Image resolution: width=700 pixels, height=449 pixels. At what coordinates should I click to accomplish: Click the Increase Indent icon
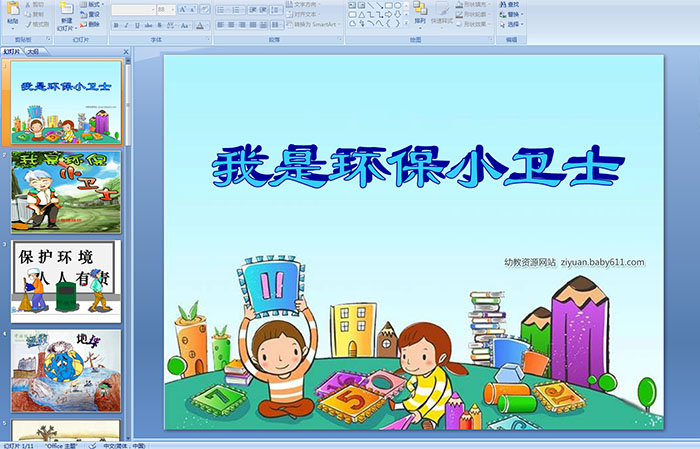coord(263,9)
